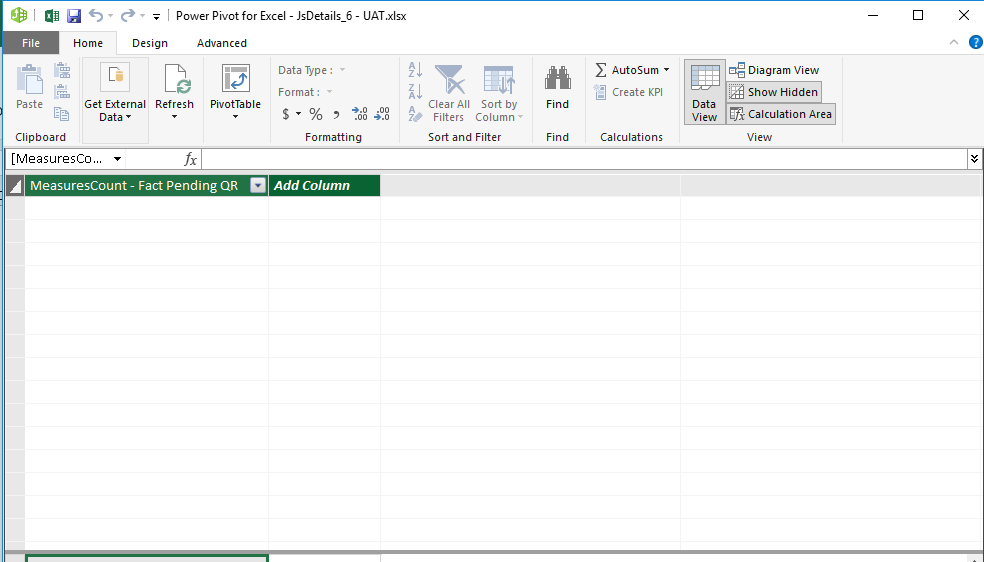Screen dimensions: 984x562
Task: Click the currency $ format button
Action: [x=286, y=114]
